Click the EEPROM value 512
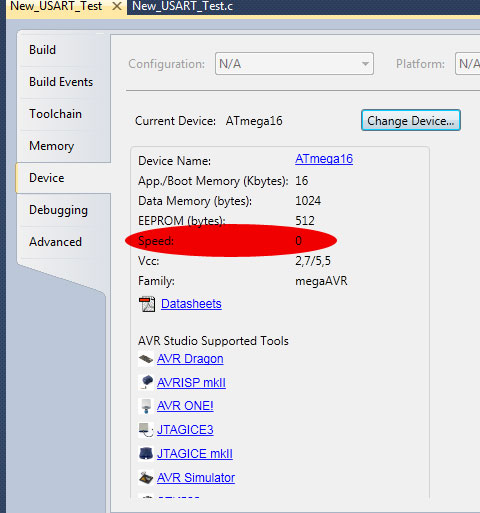480x513 pixels. click(305, 221)
